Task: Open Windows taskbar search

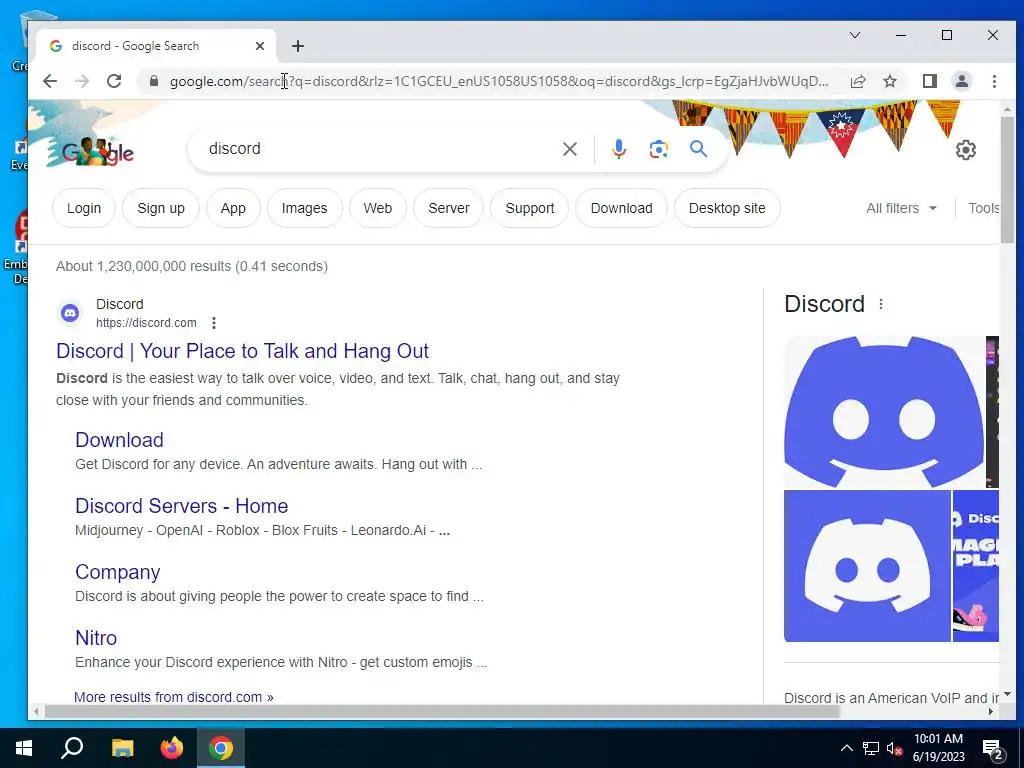Action: point(72,748)
